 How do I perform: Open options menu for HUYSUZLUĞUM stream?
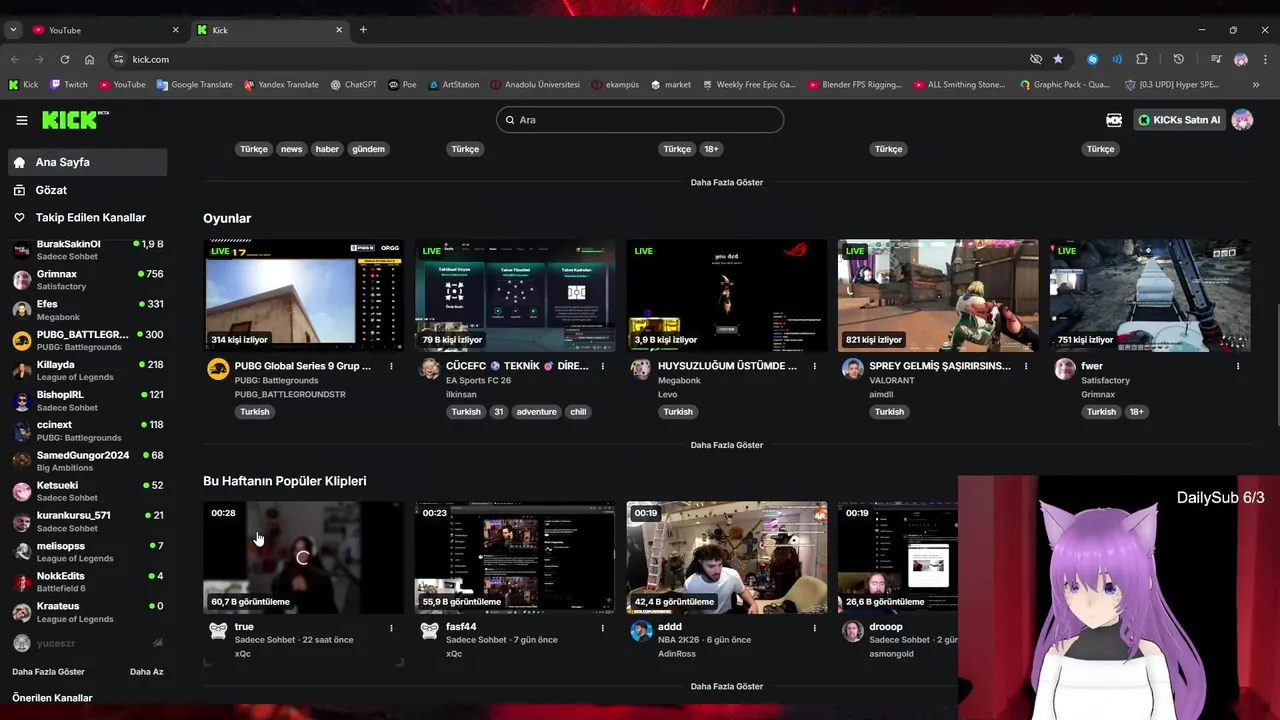pos(814,367)
